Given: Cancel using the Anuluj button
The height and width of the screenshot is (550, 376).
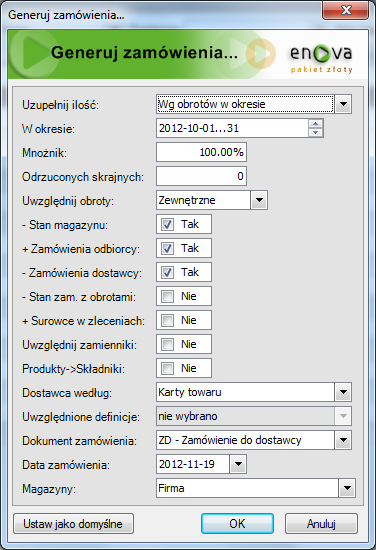Looking at the screenshot, I should pyautogui.click(x=321, y=524).
